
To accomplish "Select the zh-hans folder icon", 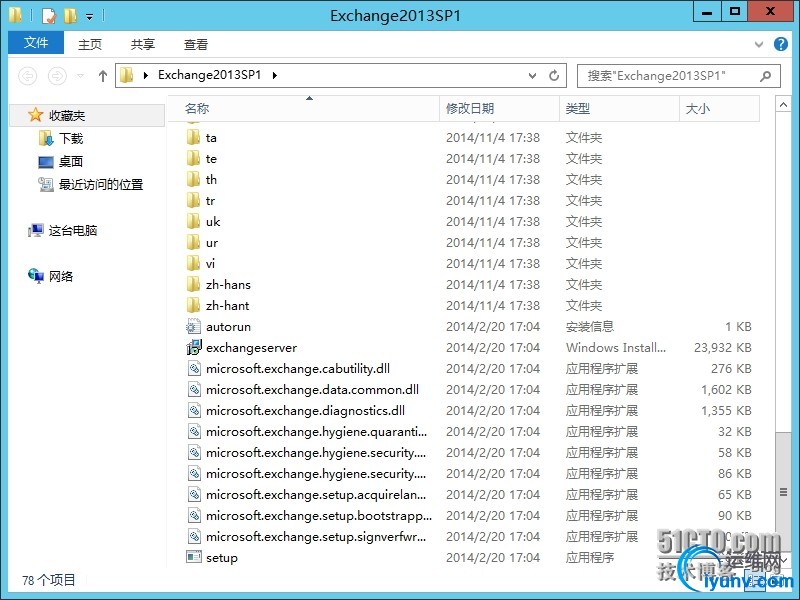I will (193, 285).
